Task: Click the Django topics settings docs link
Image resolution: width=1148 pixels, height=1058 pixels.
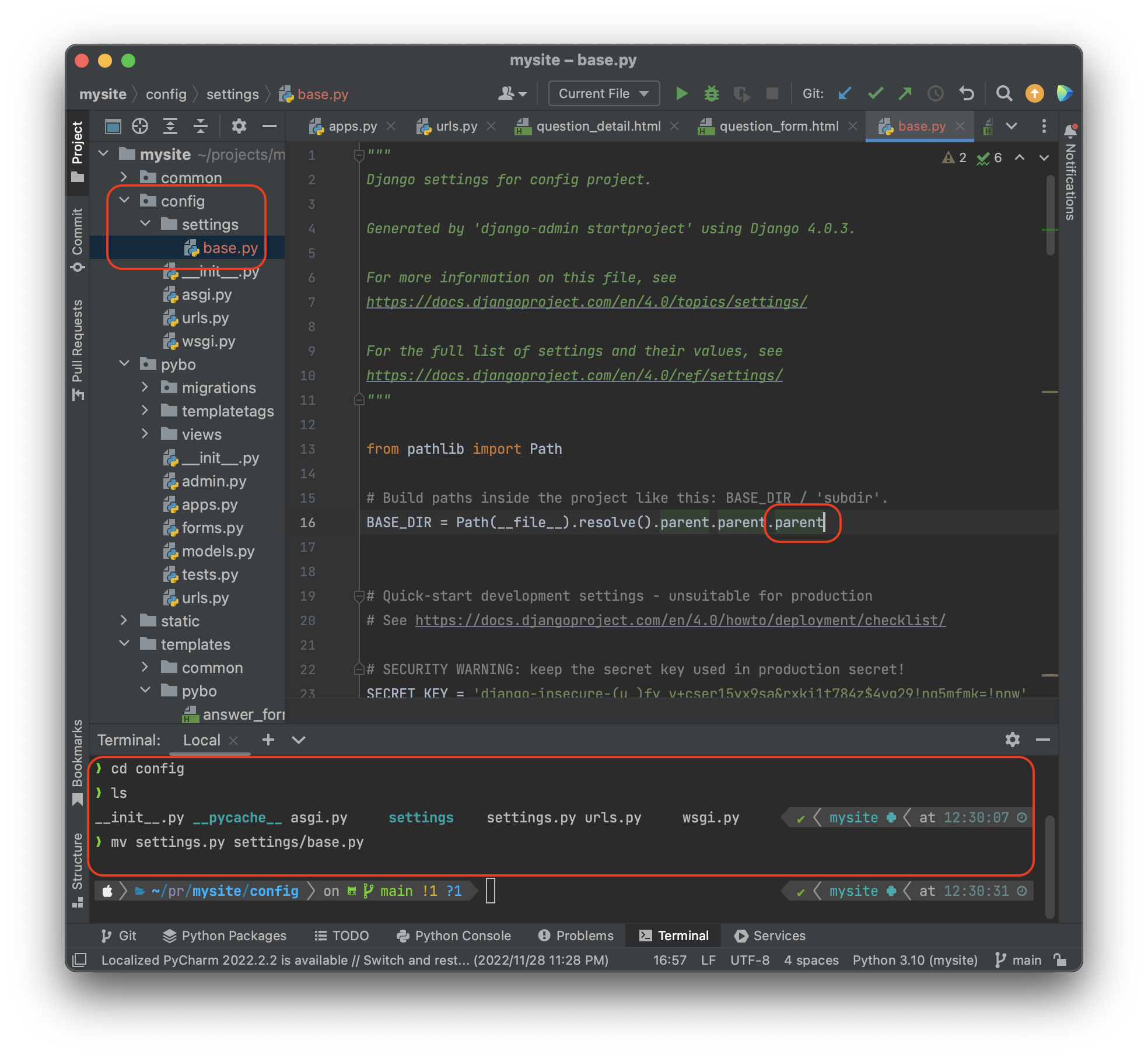Action: tap(586, 302)
